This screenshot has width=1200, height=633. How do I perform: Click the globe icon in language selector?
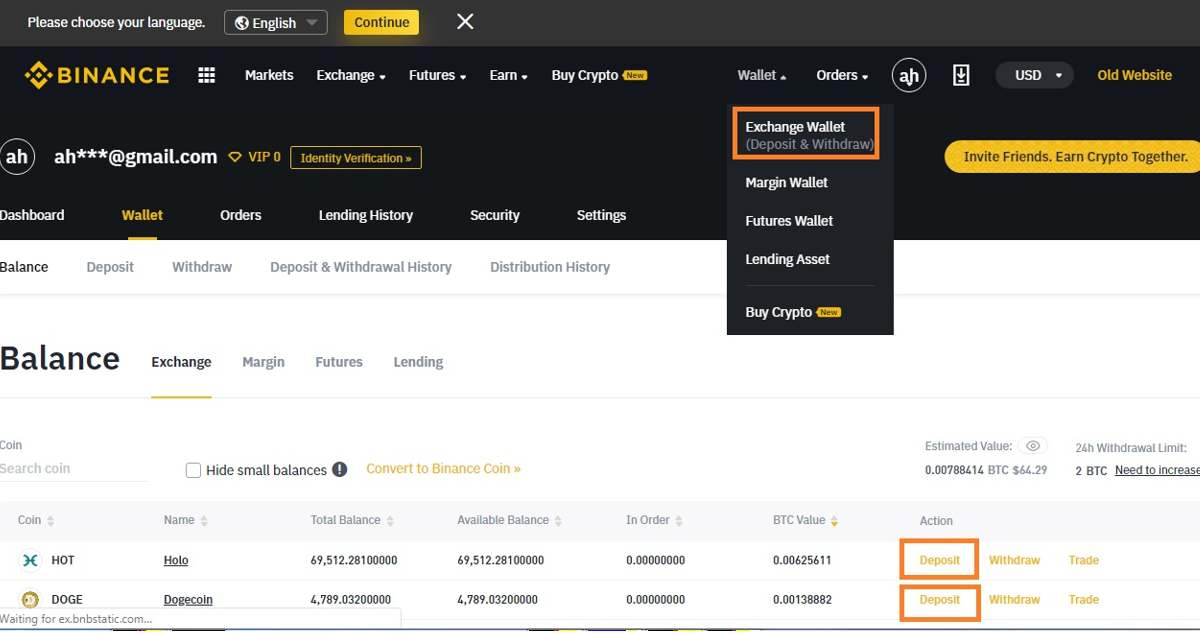[x=241, y=22]
